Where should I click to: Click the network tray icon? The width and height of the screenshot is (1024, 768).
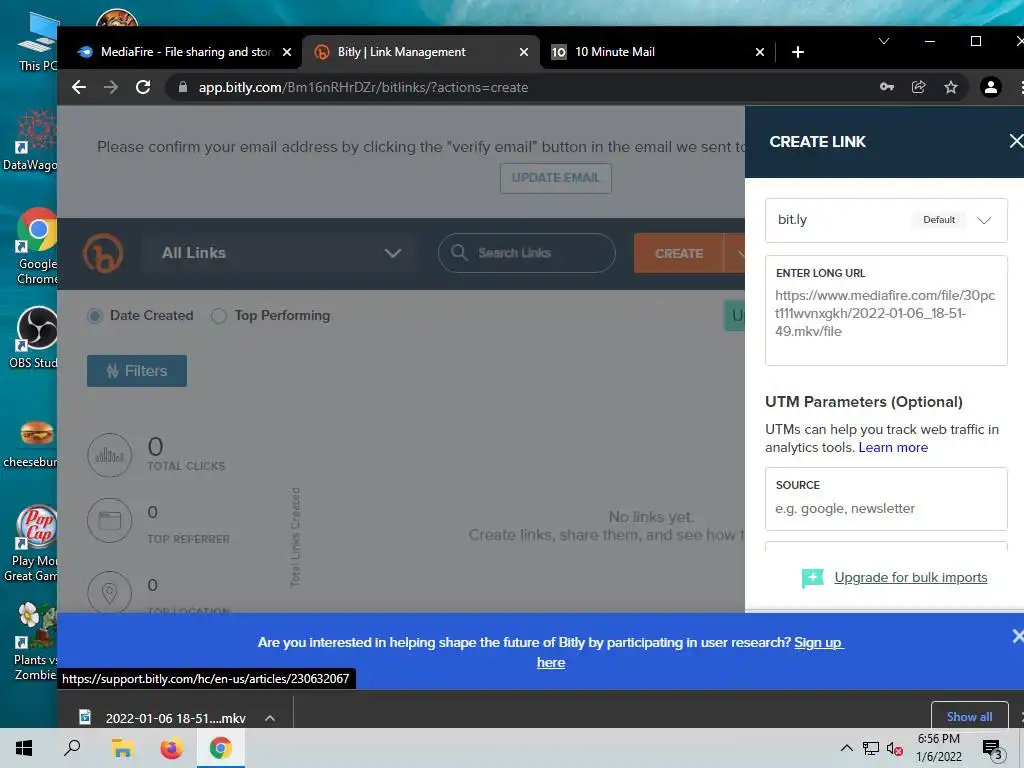871,748
